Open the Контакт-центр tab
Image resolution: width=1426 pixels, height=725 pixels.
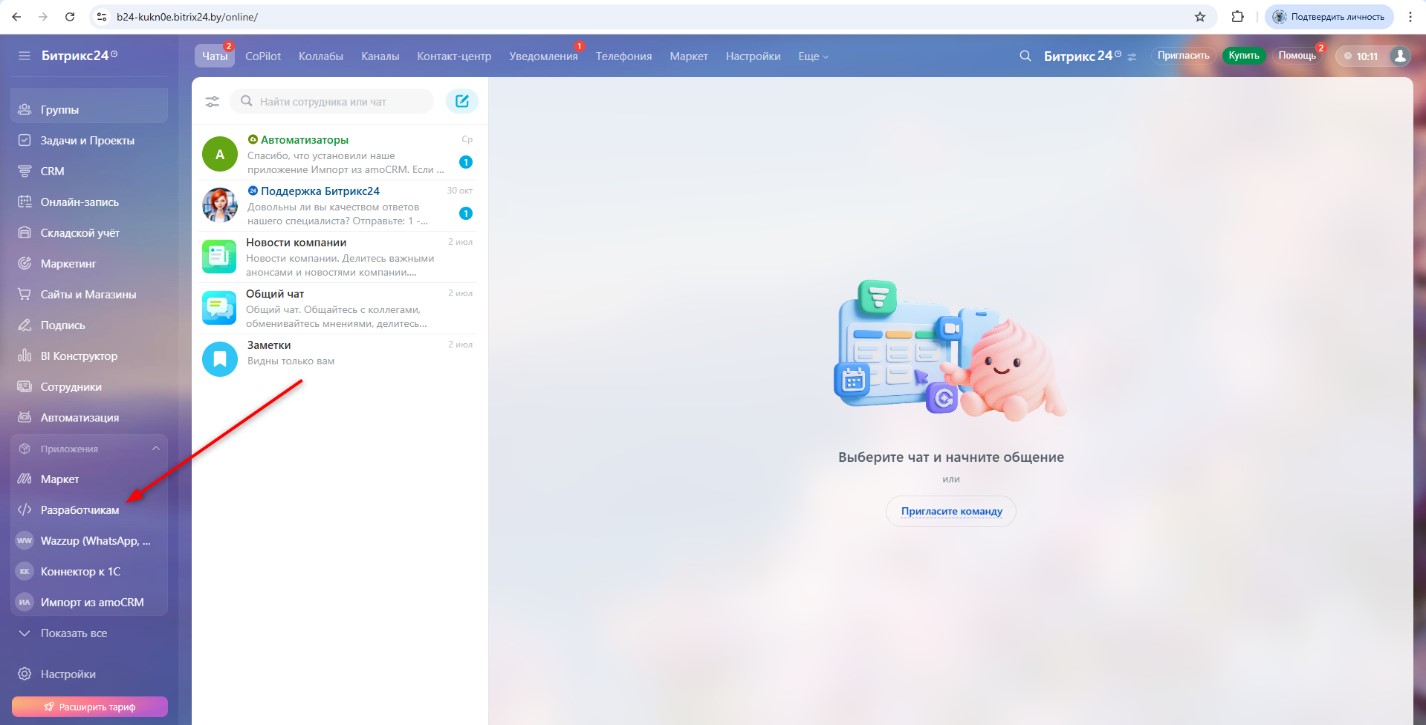[x=454, y=56]
